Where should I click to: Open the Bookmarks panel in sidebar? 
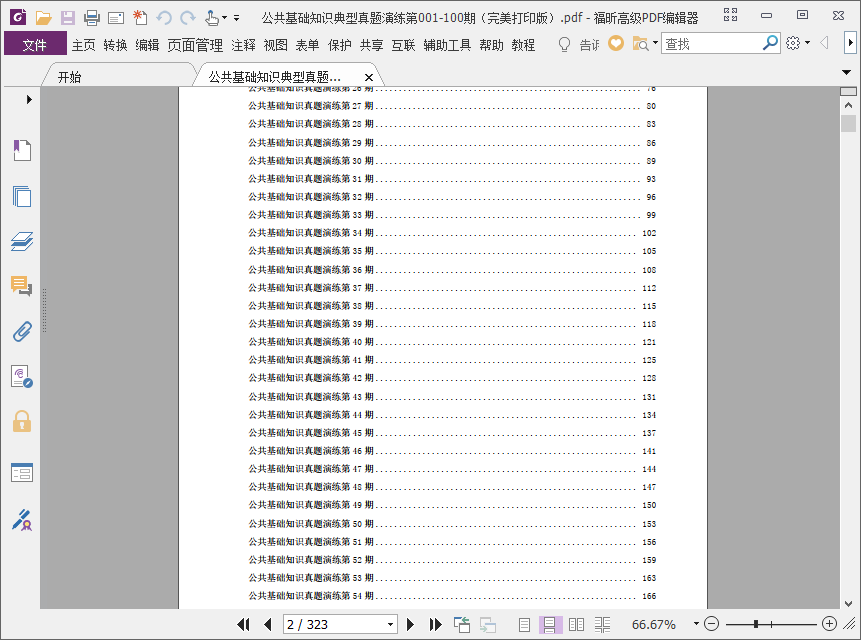(22, 150)
